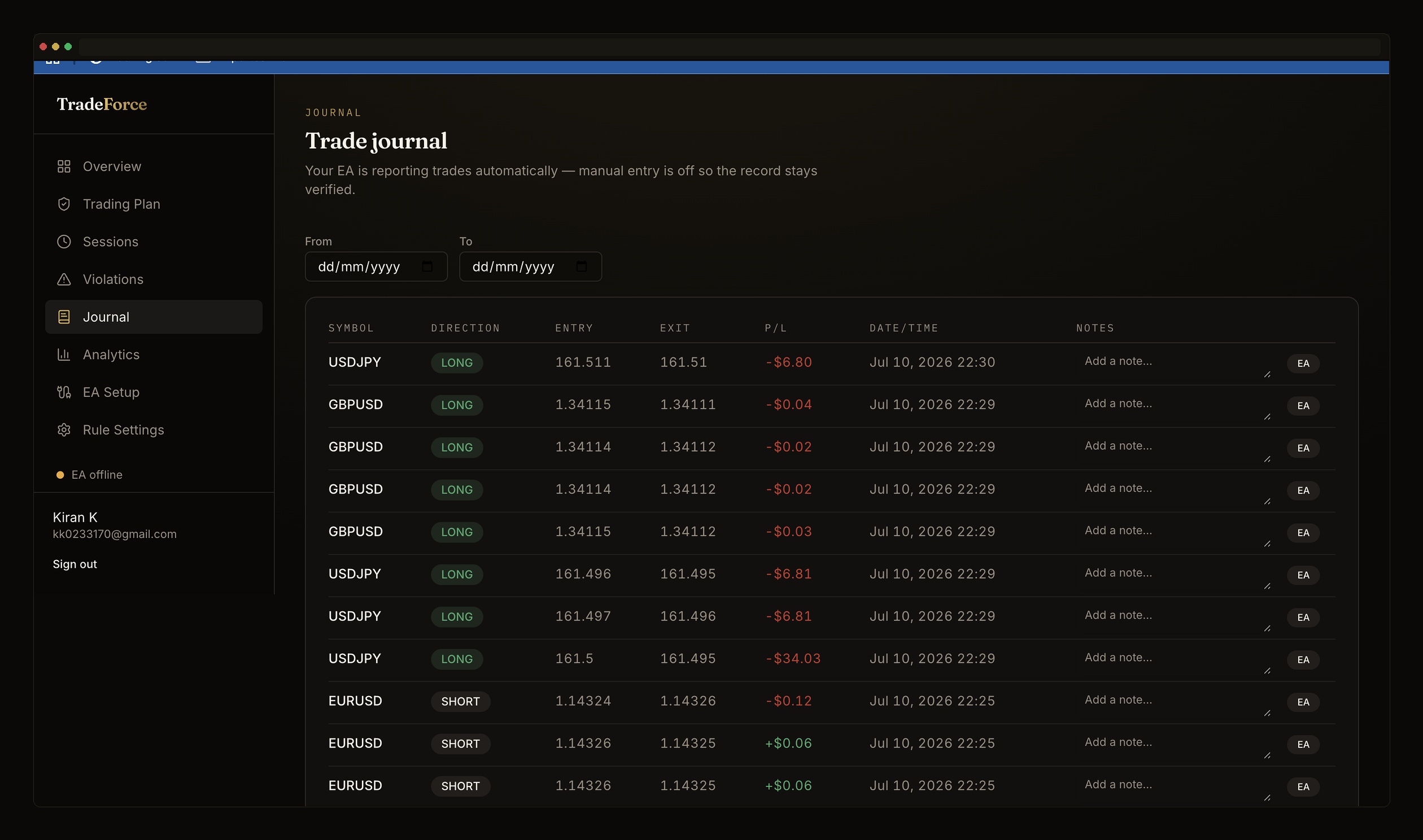Click the SYMBOL column header
Screen dimensions: 1423x840
tap(351, 329)
